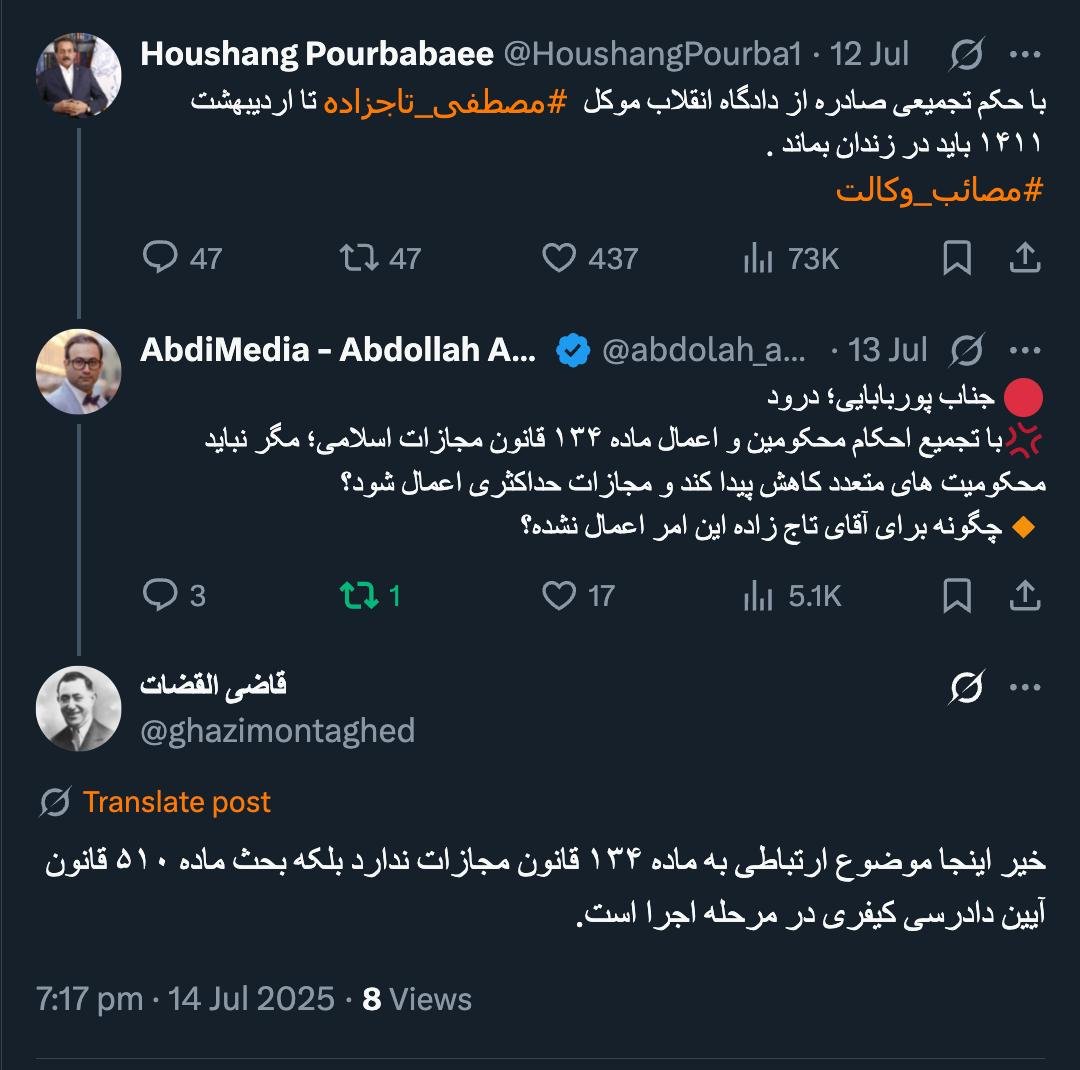
Task: View analytics showing 5.1K views
Action: (759, 596)
